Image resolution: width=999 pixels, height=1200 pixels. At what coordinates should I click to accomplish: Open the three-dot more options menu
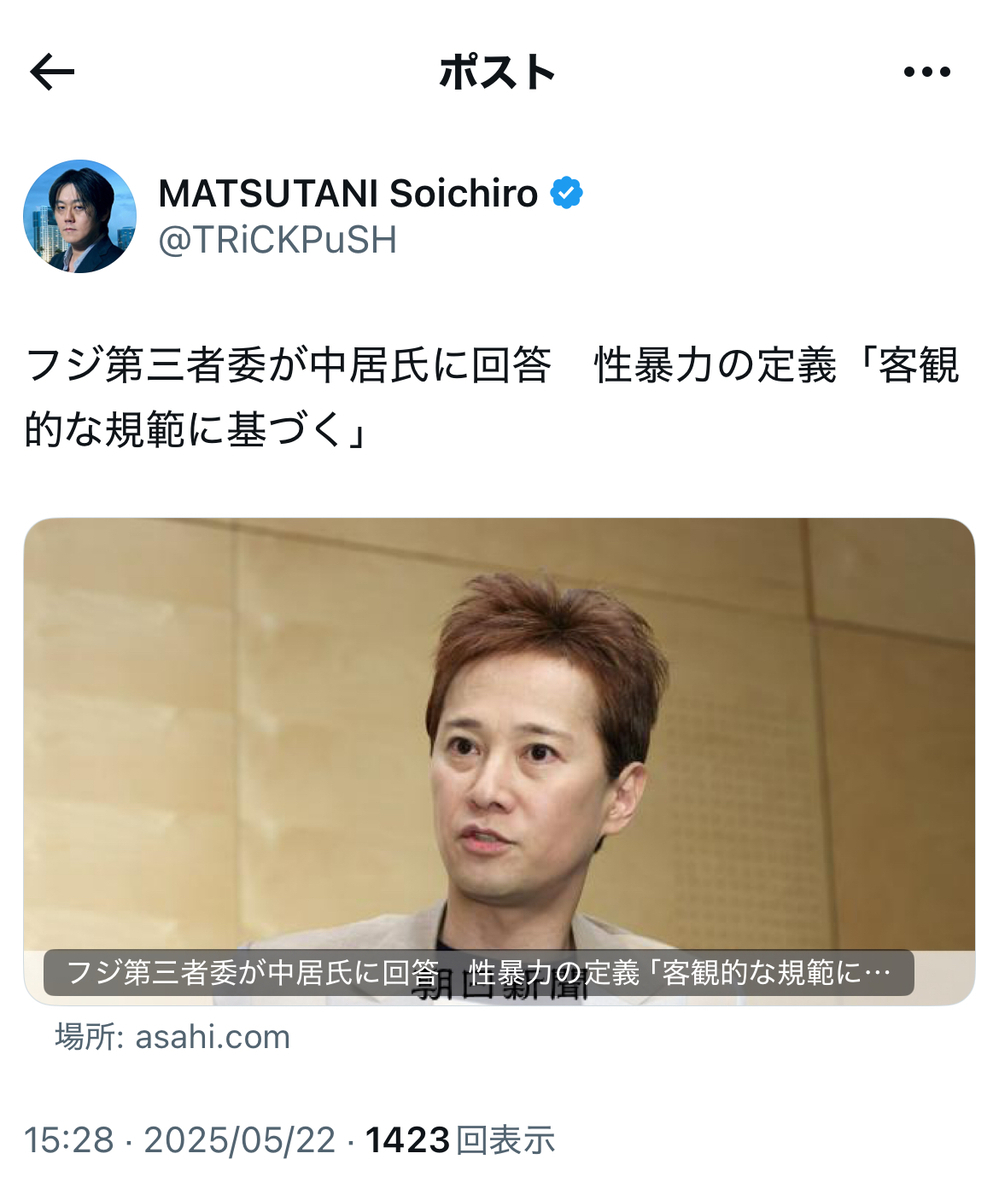point(926,72)
